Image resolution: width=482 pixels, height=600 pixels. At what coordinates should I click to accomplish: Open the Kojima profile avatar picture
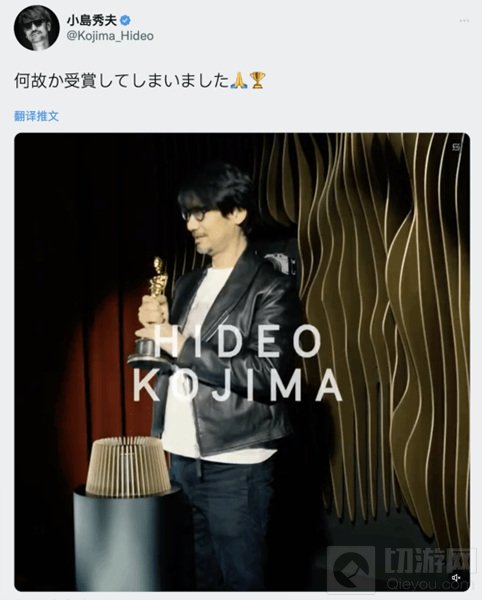(x=37, y=28)
